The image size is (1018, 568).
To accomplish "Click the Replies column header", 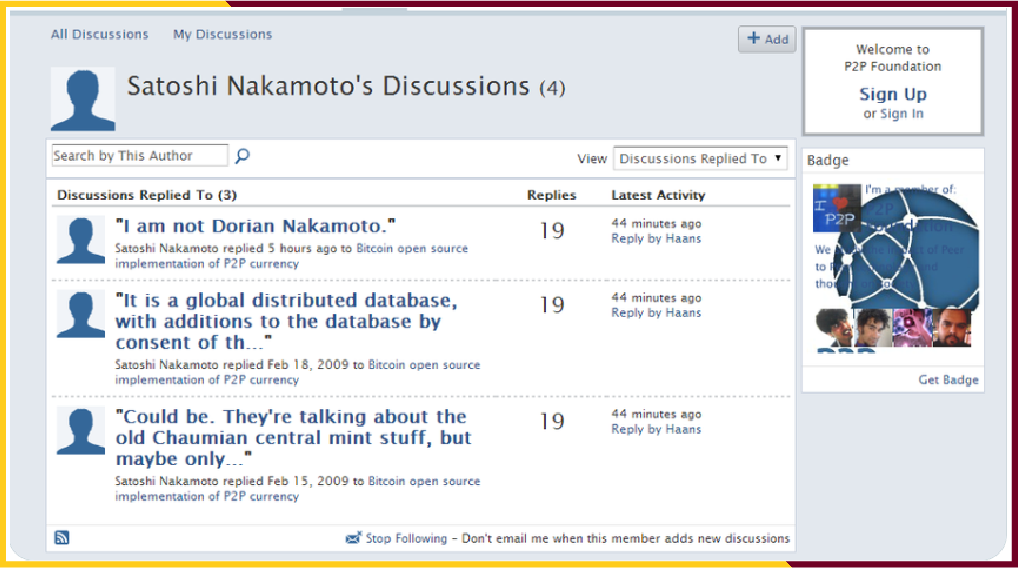I will [x=551, y=195].
